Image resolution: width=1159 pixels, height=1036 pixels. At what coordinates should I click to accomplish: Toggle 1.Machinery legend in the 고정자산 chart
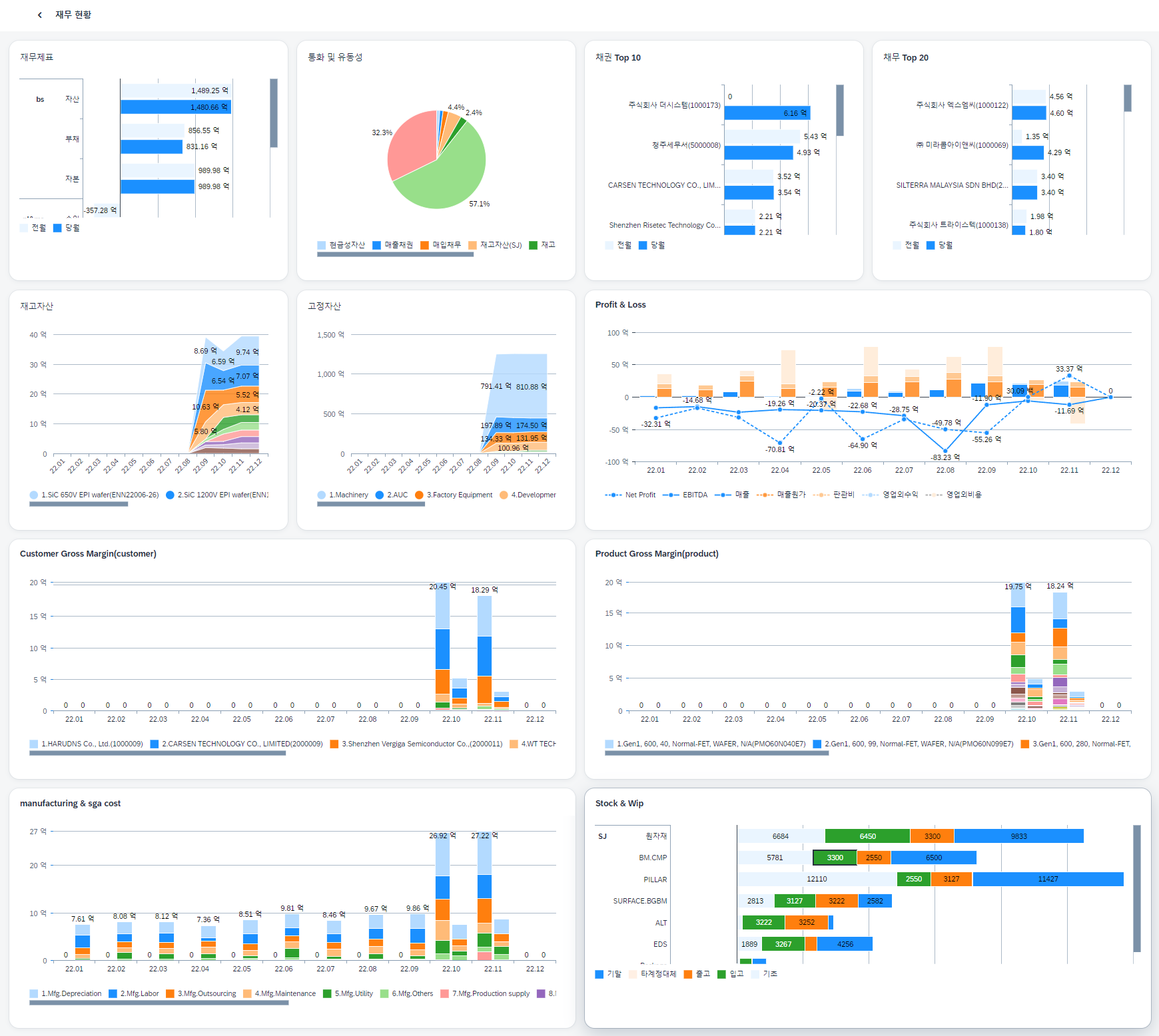(343, 495)
